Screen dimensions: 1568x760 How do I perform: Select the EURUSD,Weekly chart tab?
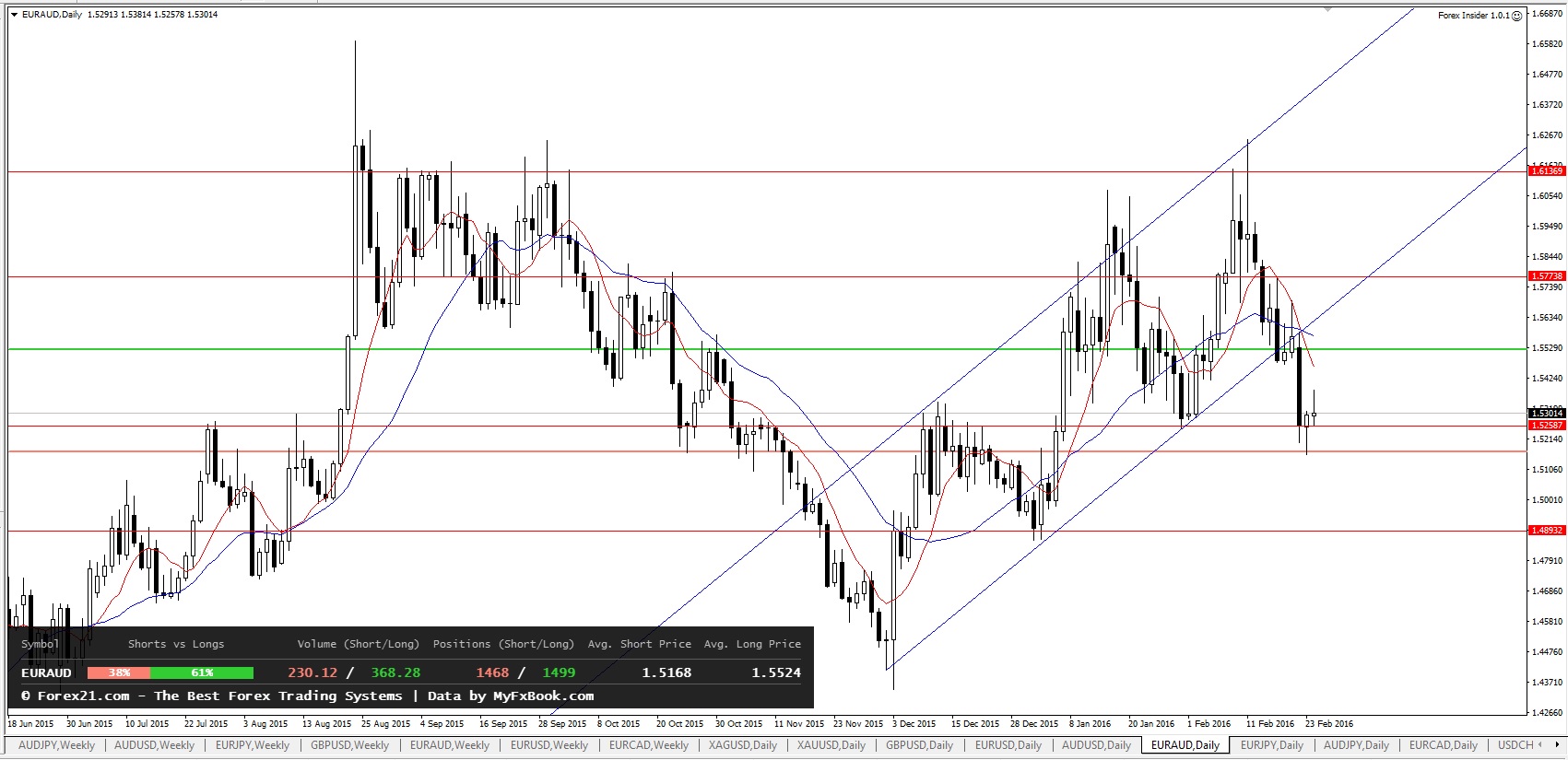[x=548, y=745]
